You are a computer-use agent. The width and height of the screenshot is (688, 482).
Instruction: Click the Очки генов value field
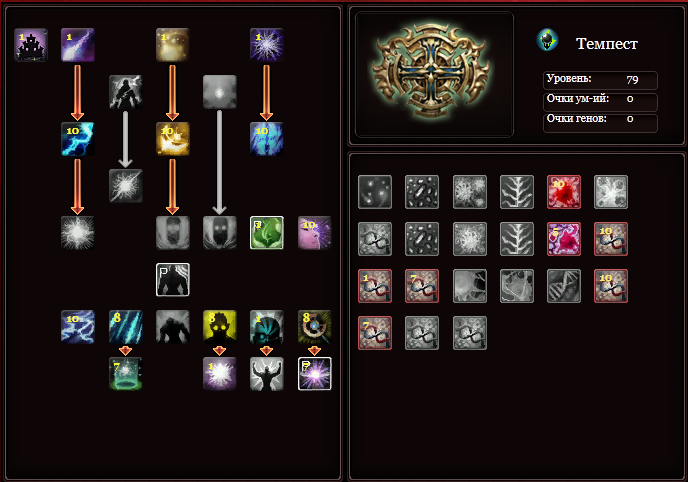coord(600,123)
